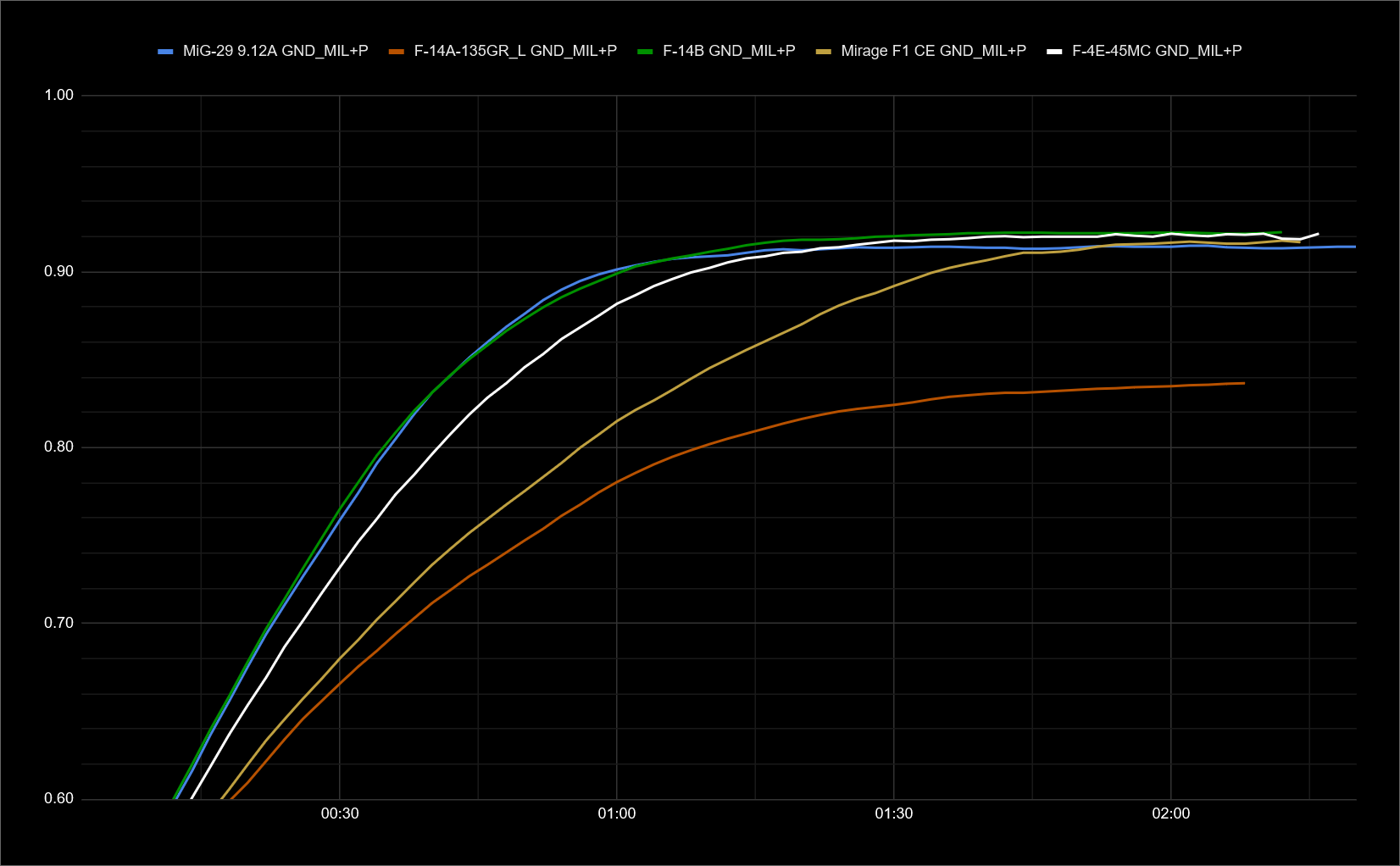
Task: Click the 1.00 y-axis label
Action: 59,95
